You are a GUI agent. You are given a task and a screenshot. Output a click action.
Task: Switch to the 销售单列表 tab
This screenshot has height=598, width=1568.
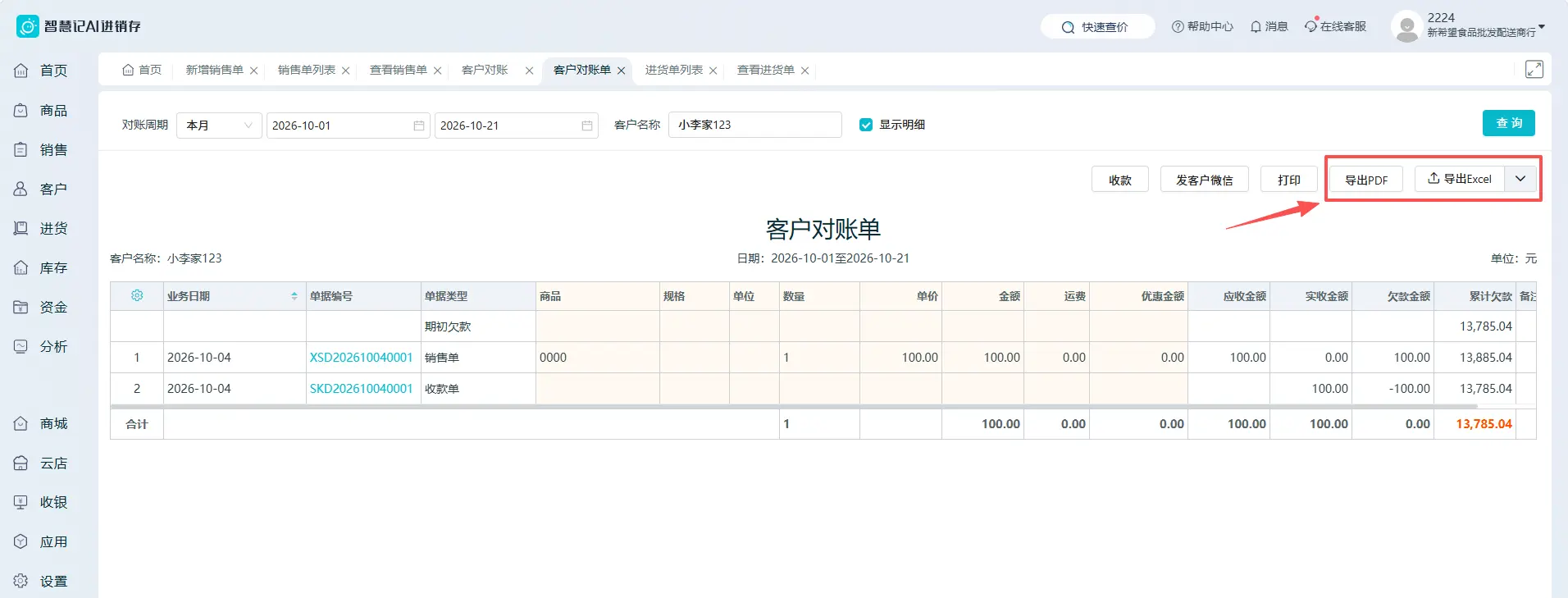pyautogui.click(x=307, y=70)
